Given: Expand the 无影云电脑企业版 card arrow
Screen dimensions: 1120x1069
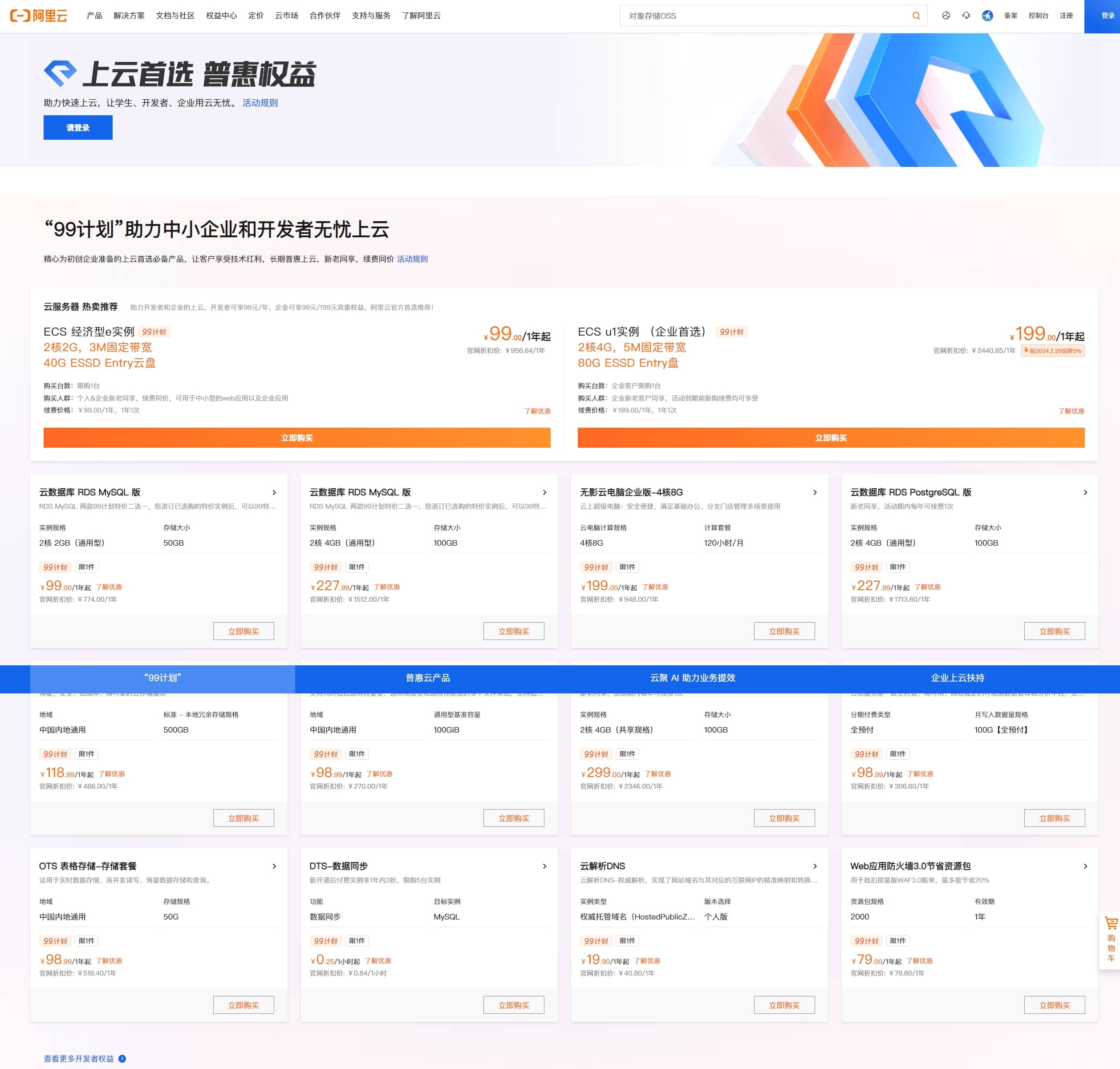Looking at the screenshot, I should [x=815, y=492].
